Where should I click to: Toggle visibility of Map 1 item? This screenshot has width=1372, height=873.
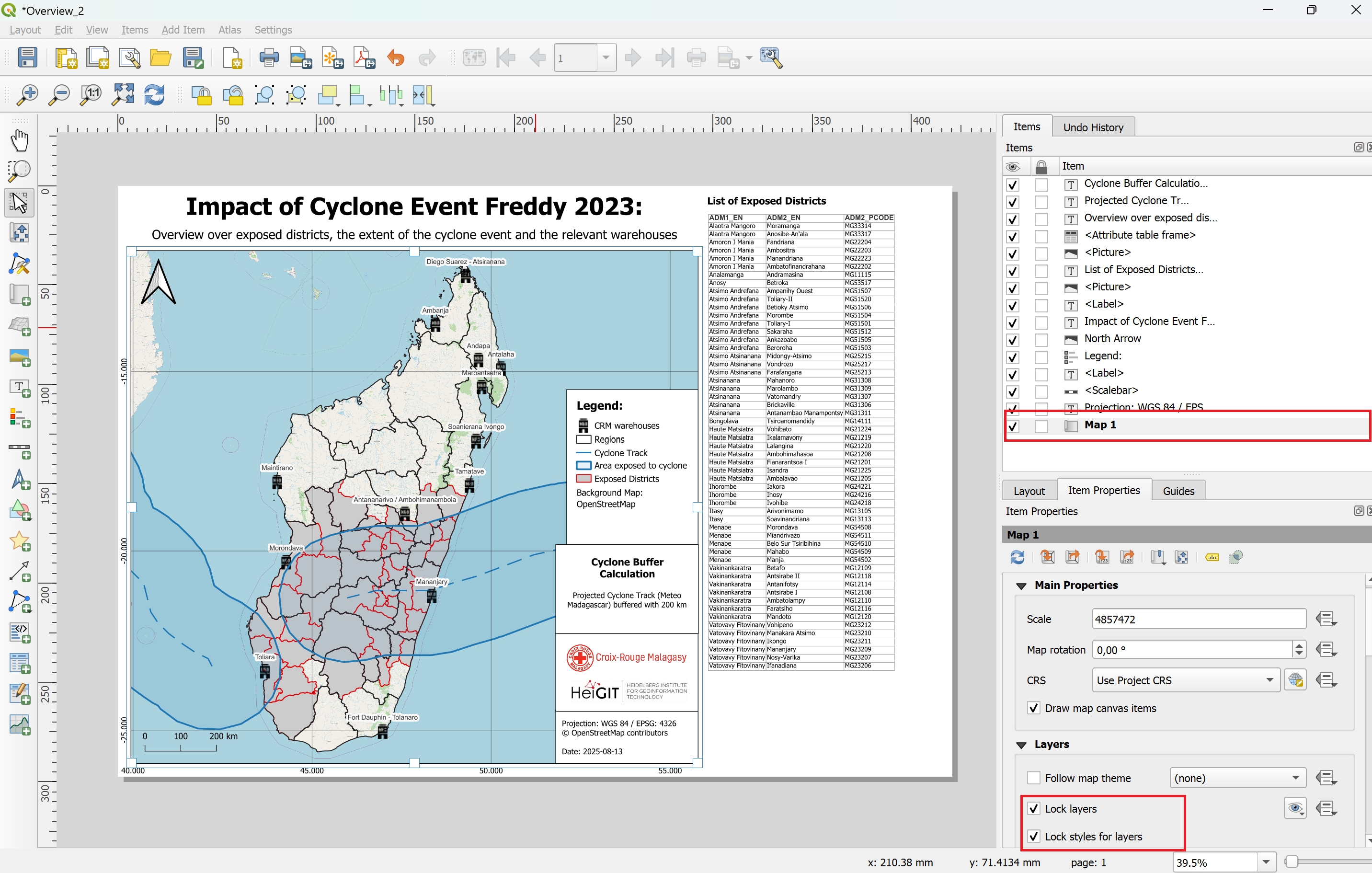click(1013, 425)
